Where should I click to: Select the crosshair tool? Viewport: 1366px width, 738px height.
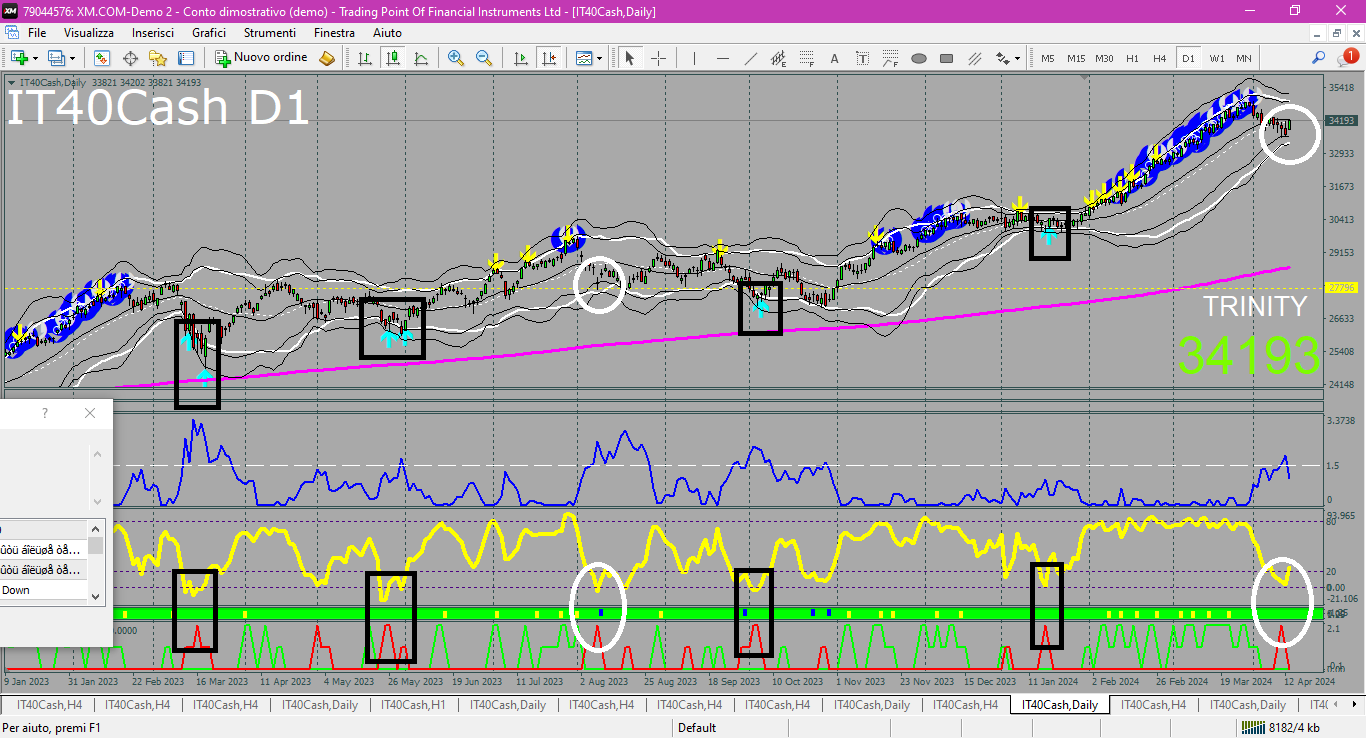click(658, 58)
